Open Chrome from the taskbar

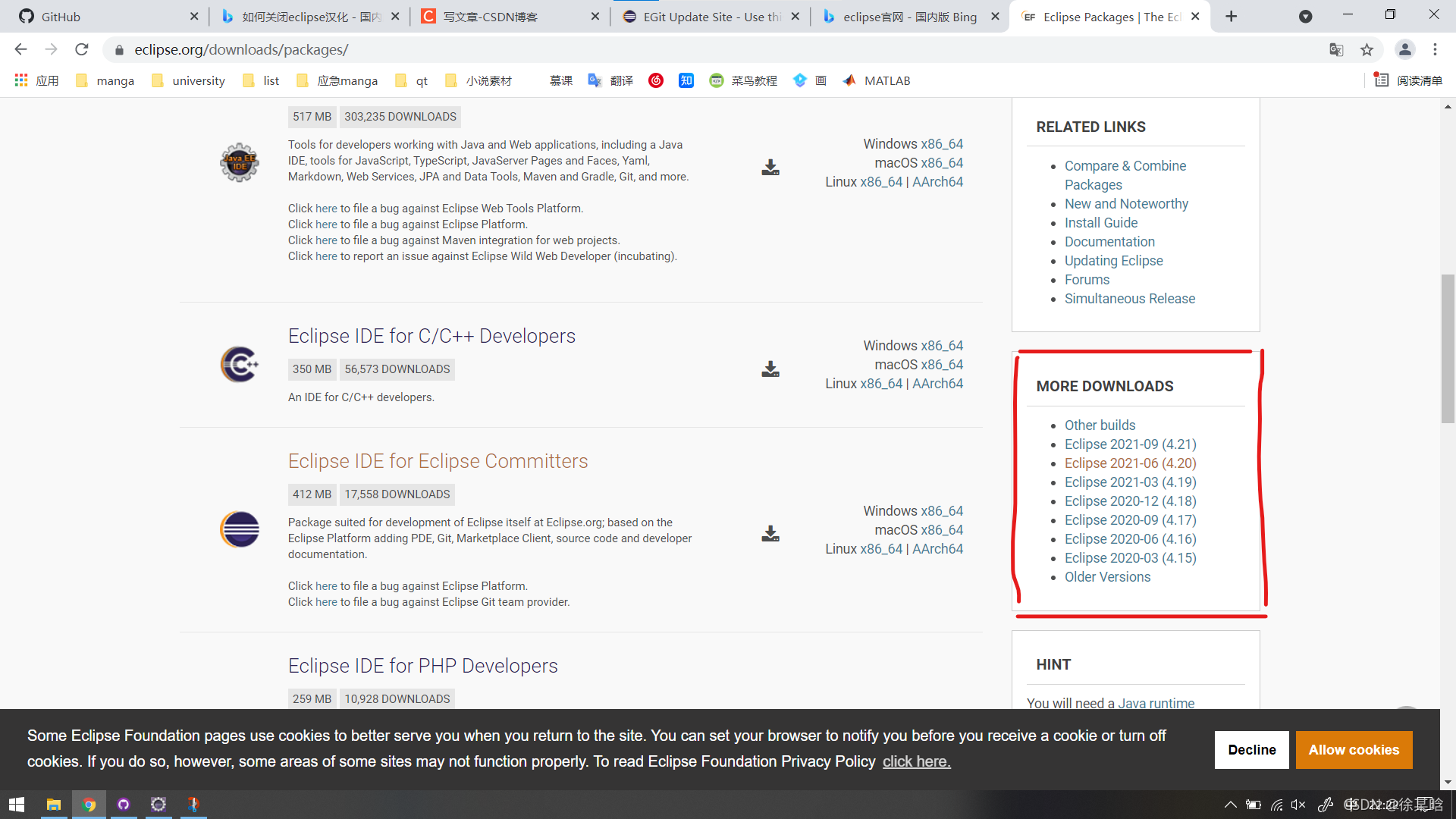(88, 804)
